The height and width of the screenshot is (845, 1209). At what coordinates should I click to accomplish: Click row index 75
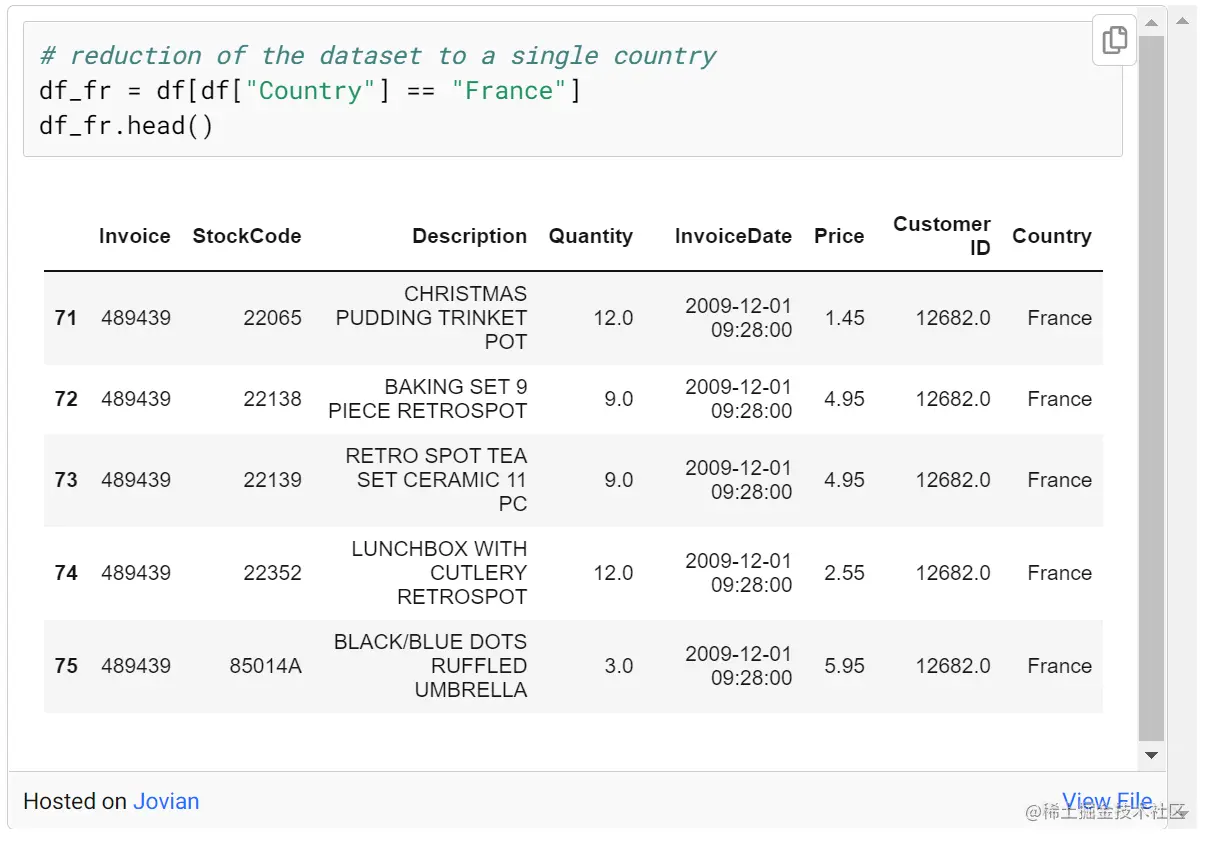pos(66,666)
